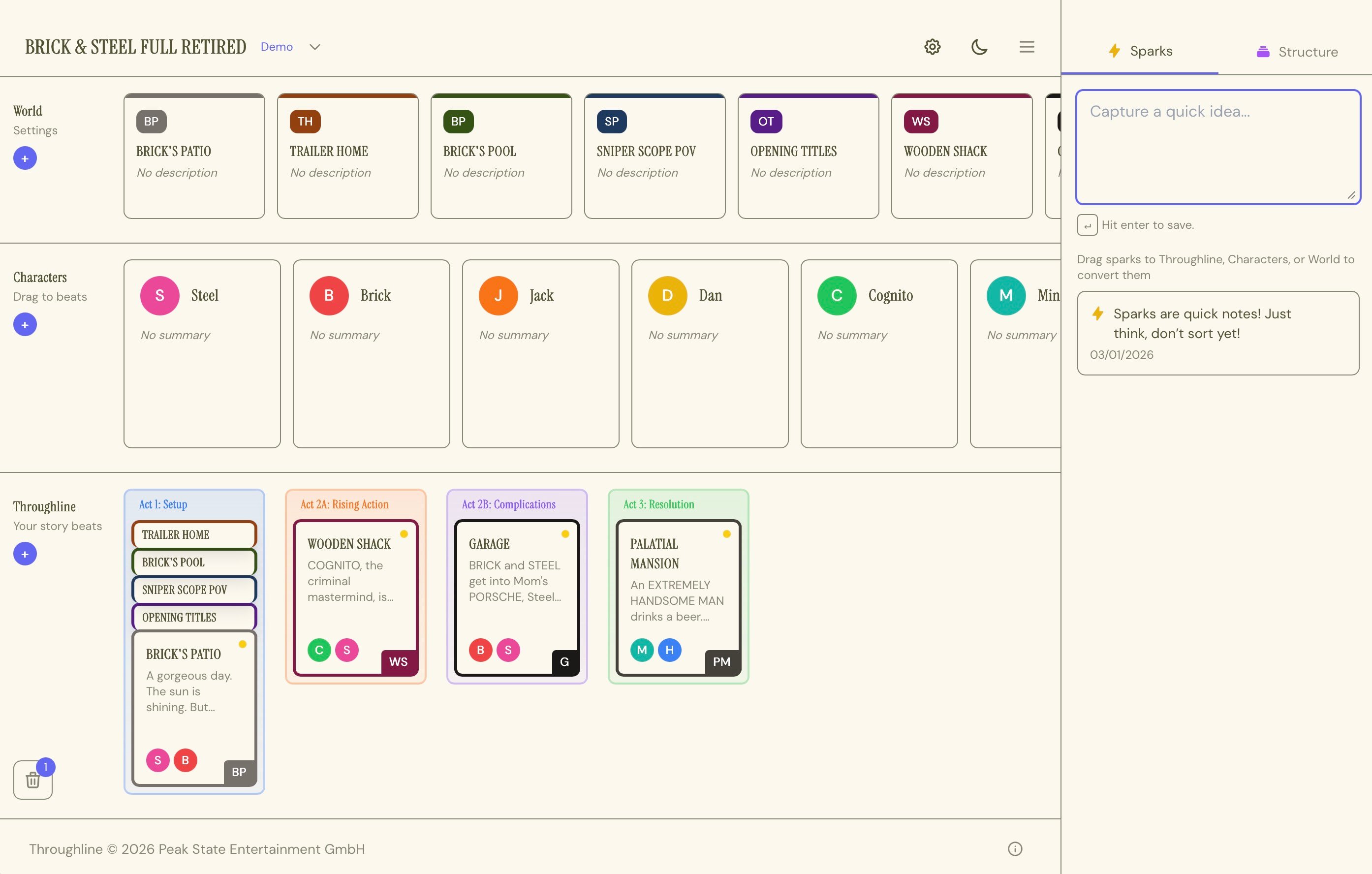Select the Sparks tab
This screenshot has width=1372, height=874.
coord(1140,51)
